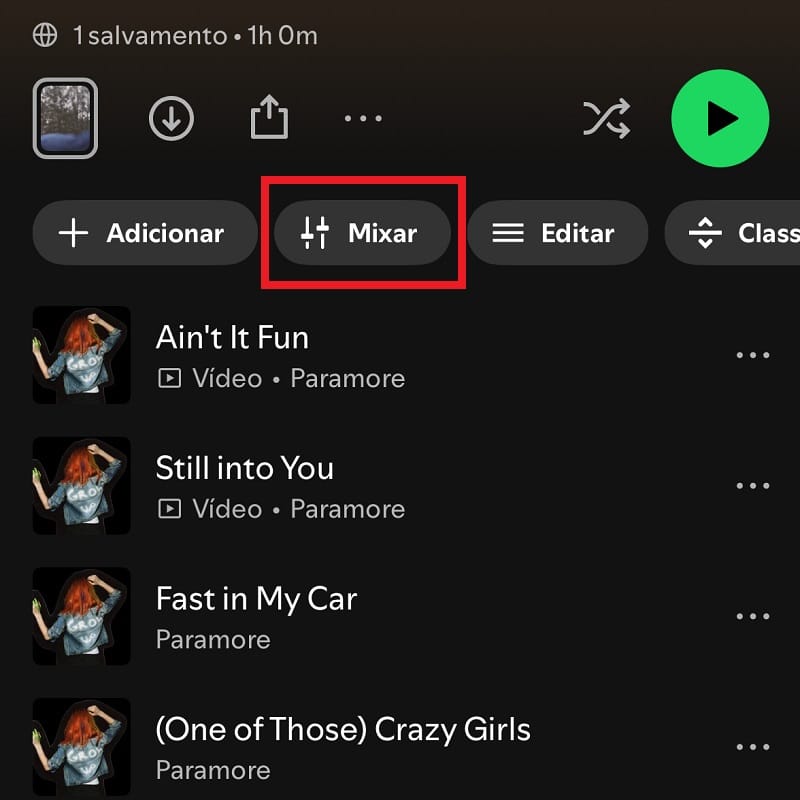The image size is (800, 800).
Task: Open the share playlist icon
Action: click(269, 117)
